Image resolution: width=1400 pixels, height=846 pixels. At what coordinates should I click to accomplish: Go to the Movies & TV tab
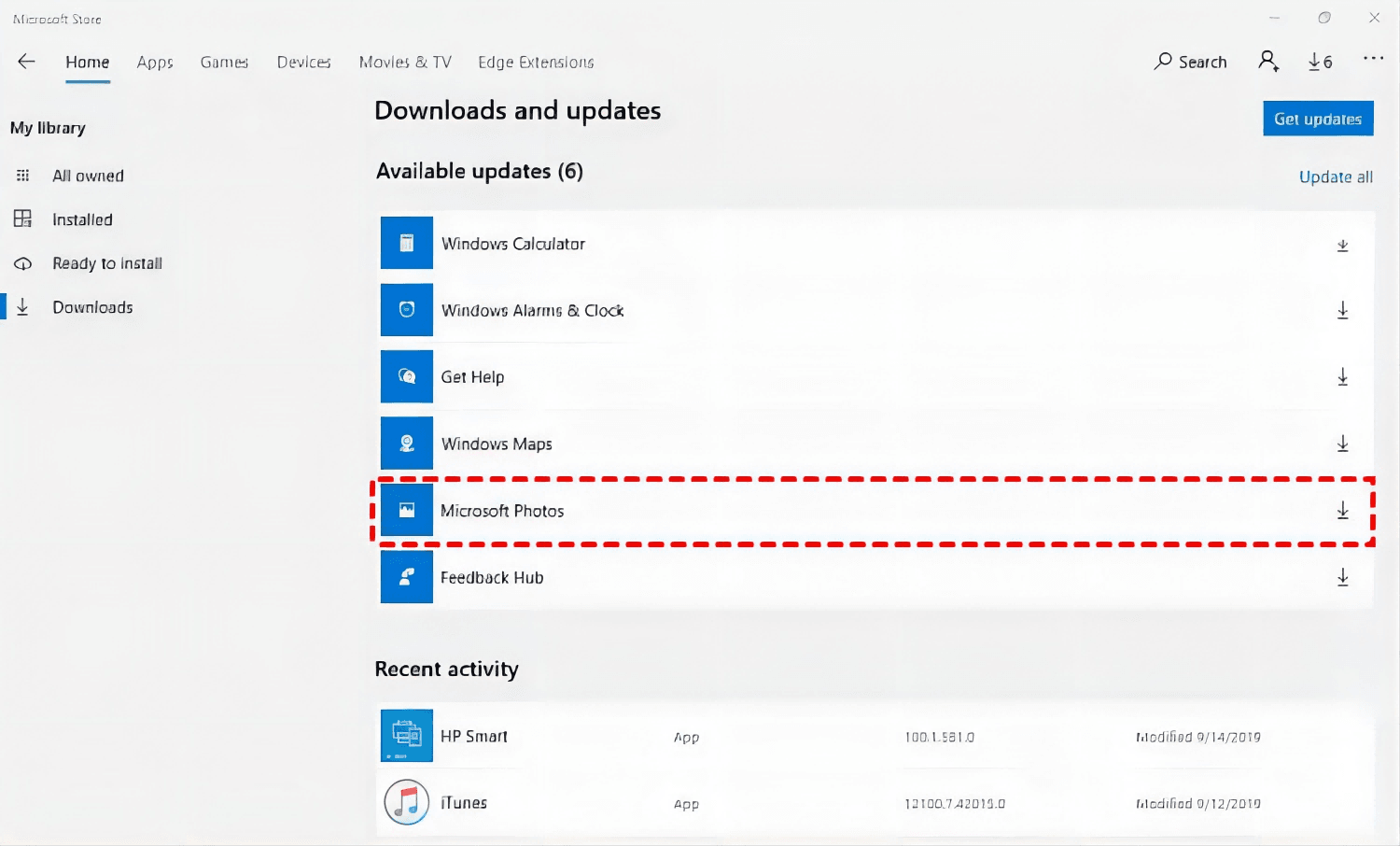coord(405,63)
